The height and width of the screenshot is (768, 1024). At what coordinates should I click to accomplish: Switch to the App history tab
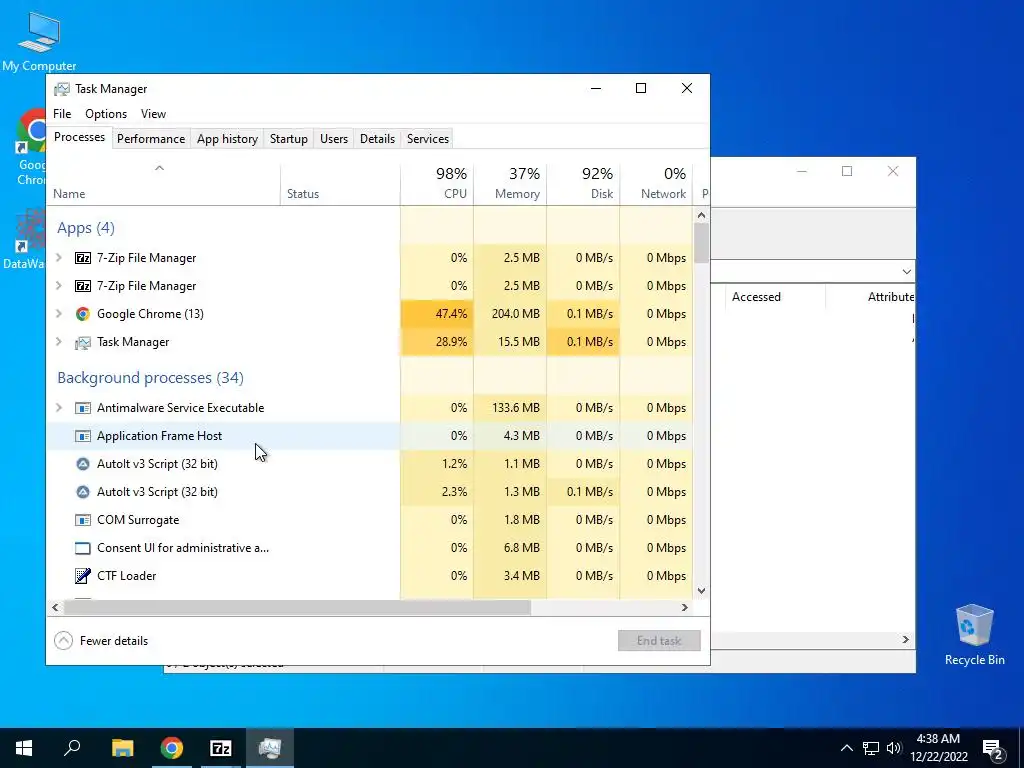227,139
